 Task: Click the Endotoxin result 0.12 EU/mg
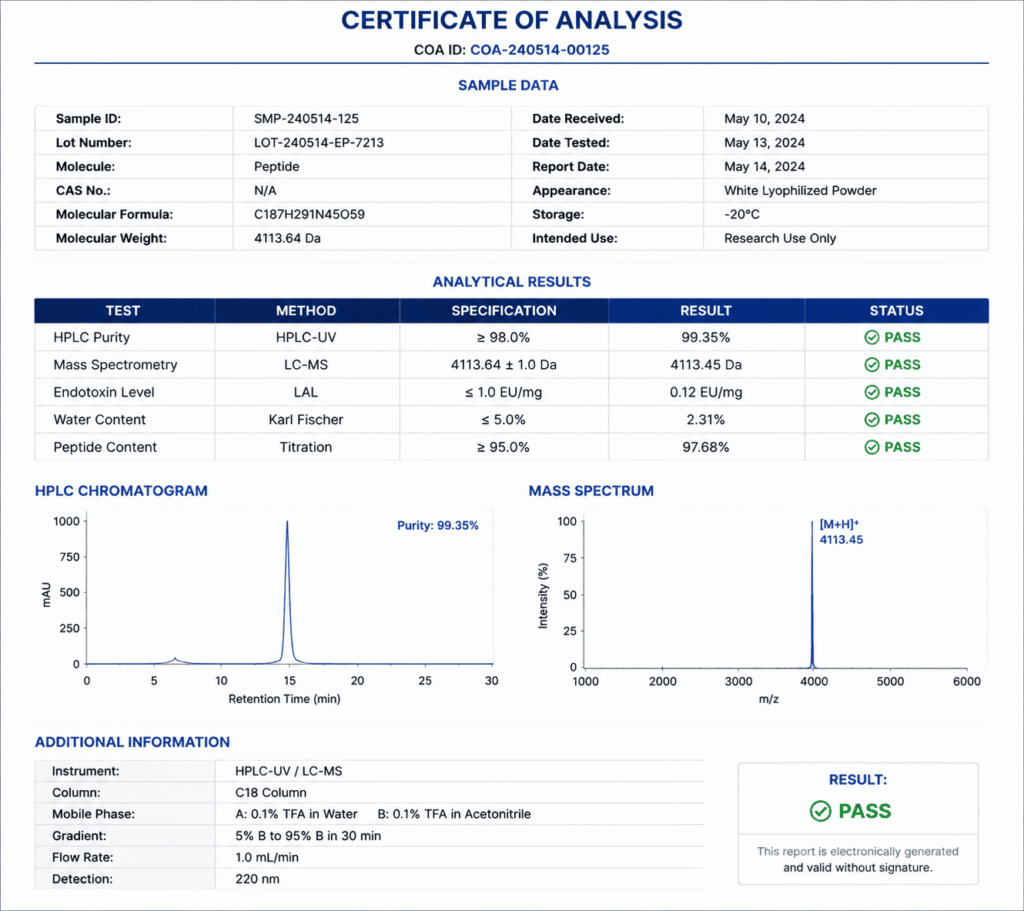[x=705, y=392]
